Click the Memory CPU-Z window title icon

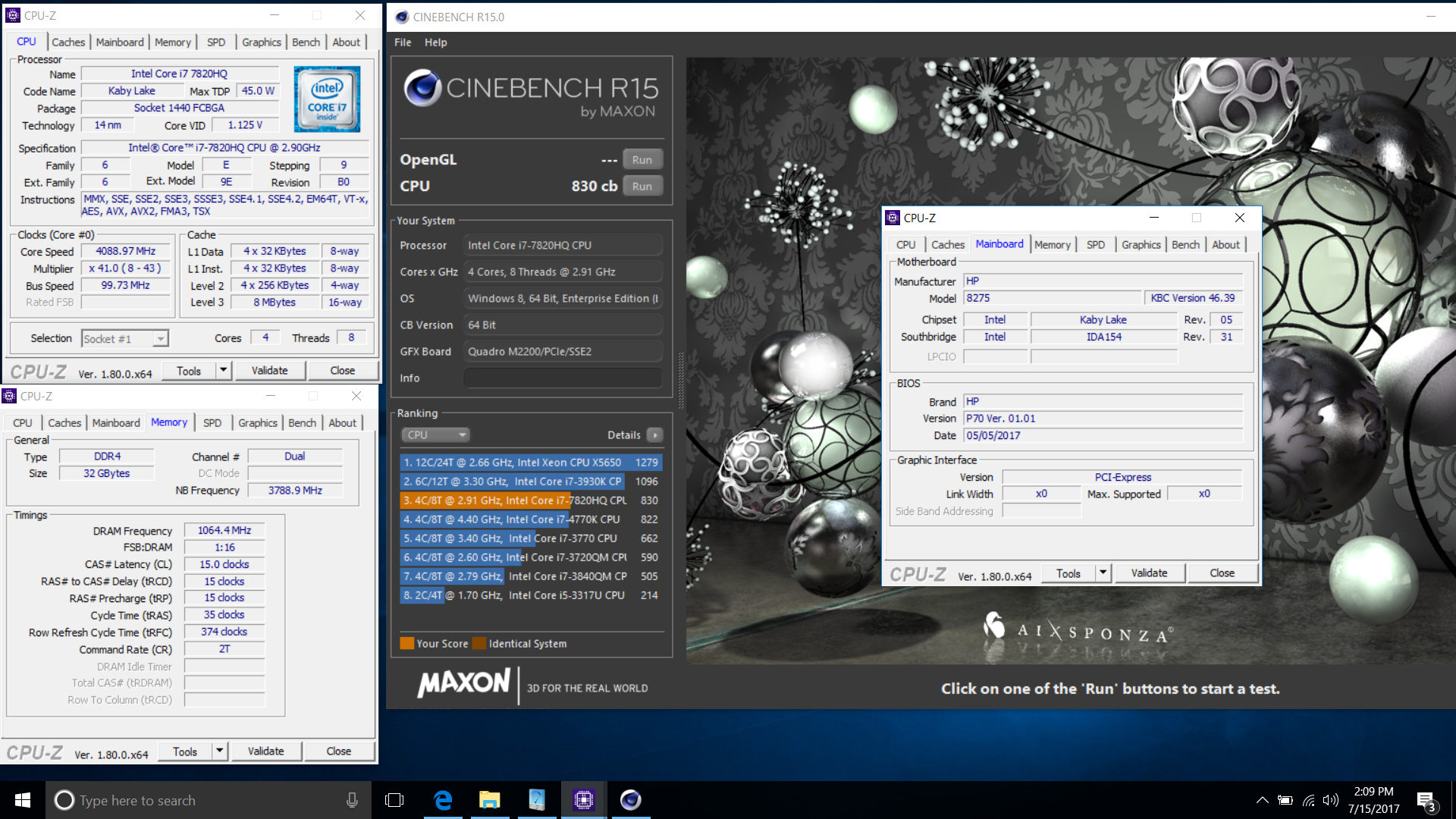tap(9, 396)
